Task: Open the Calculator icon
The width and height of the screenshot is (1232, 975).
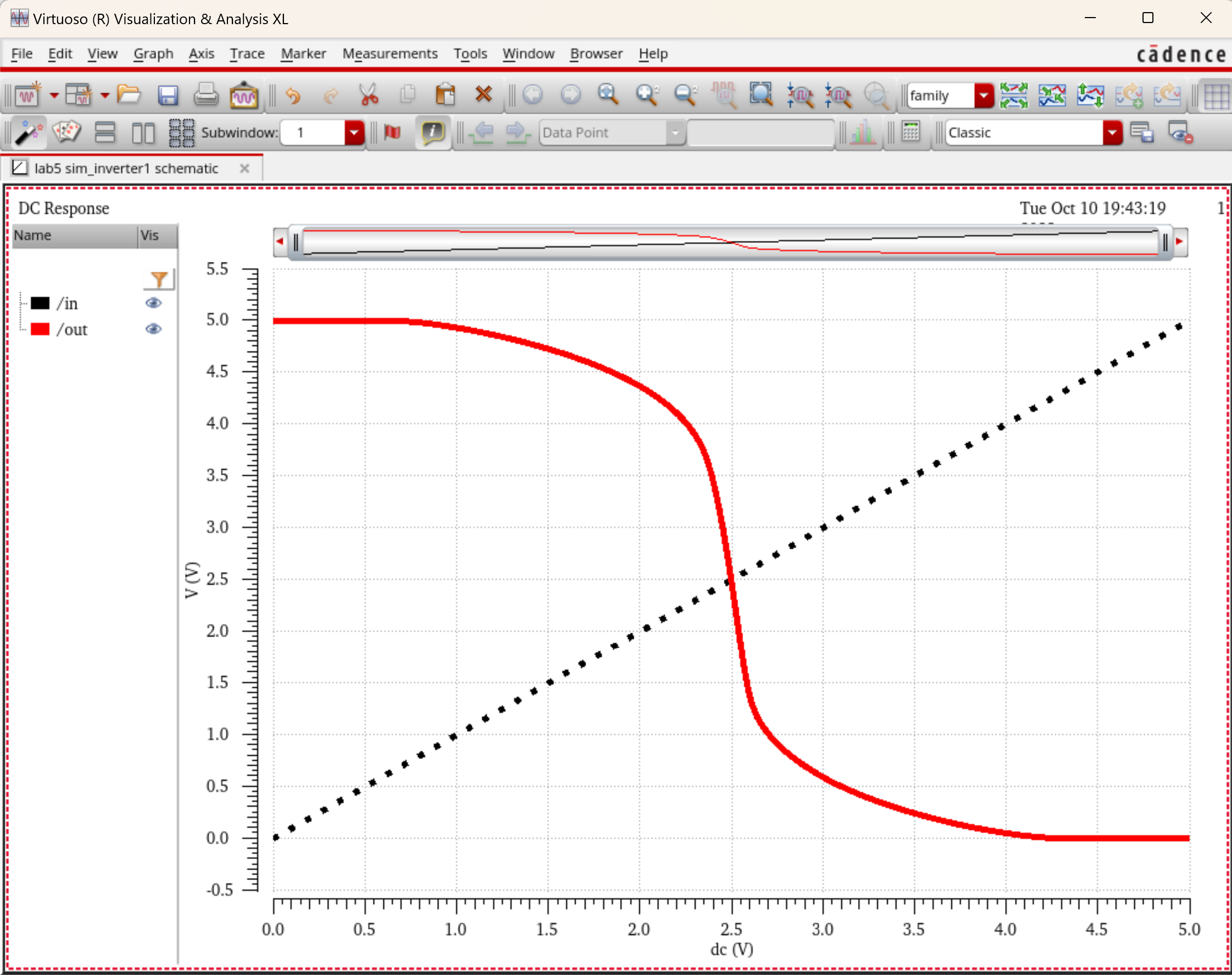Action: (911, 132)
